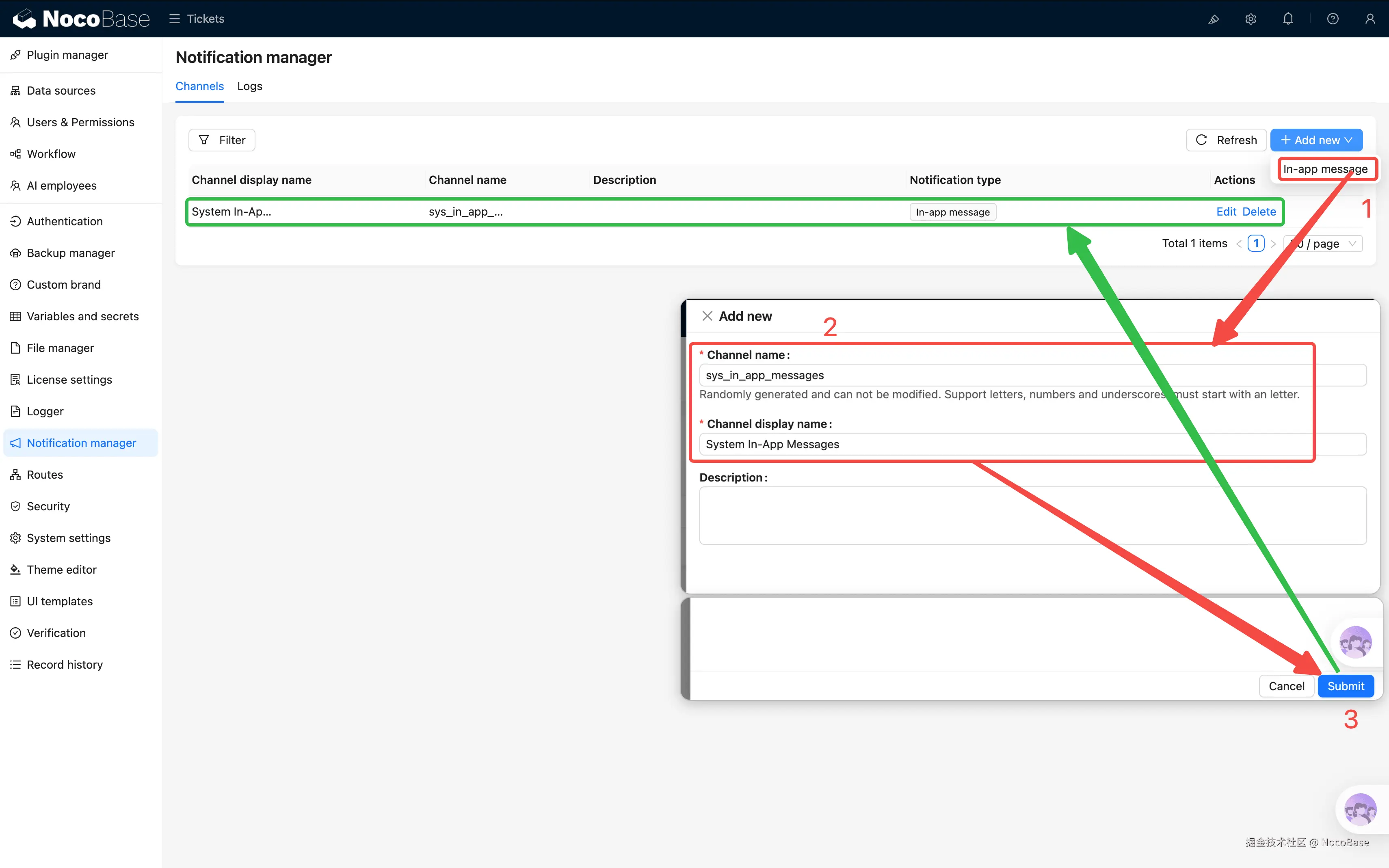Screen dimensions: 1389x868
Task: Click the AI employee avatar at bottom right
Action: point(1360,810)
